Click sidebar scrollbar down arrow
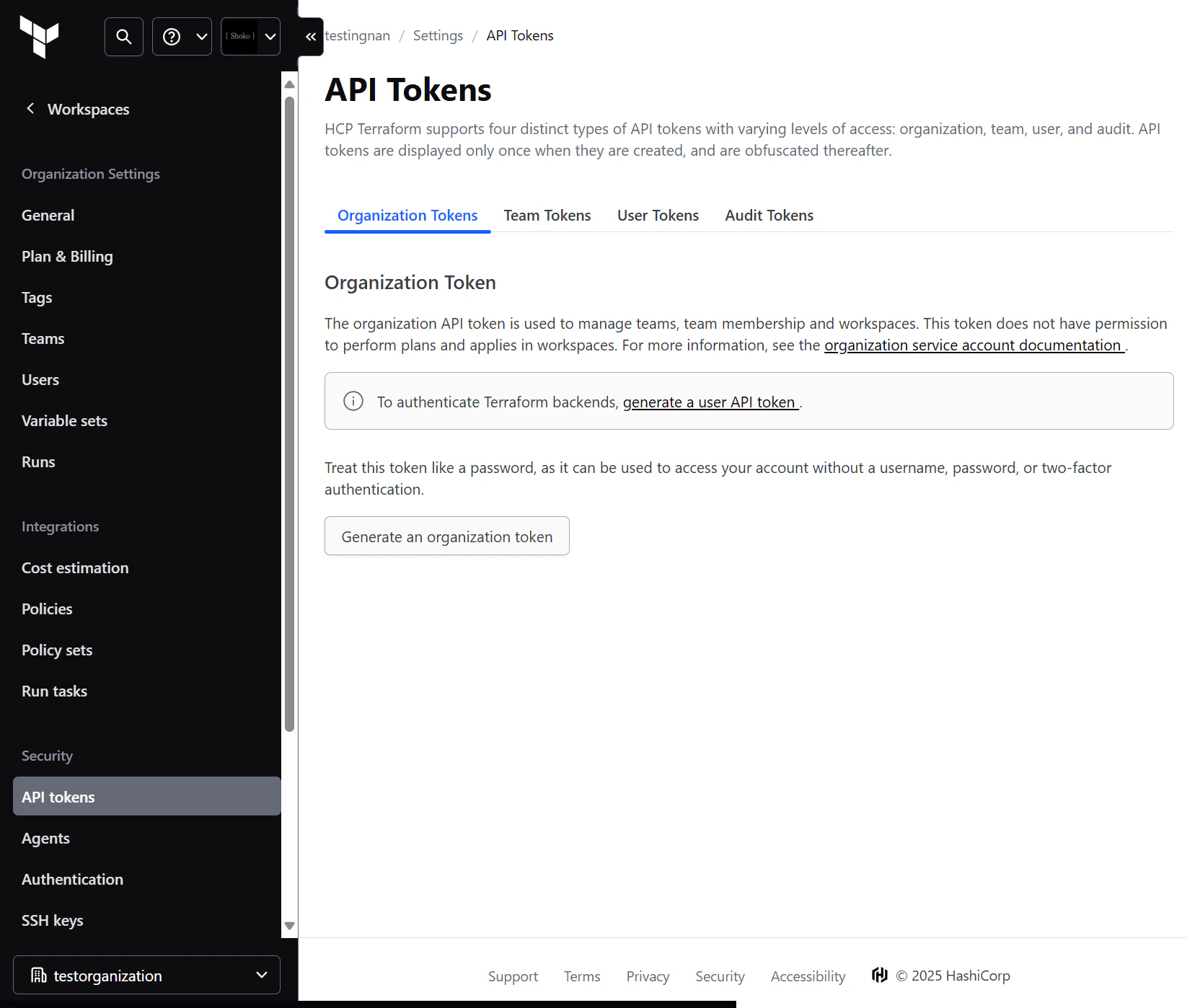 pyautogui.click(x=290, y=926)
